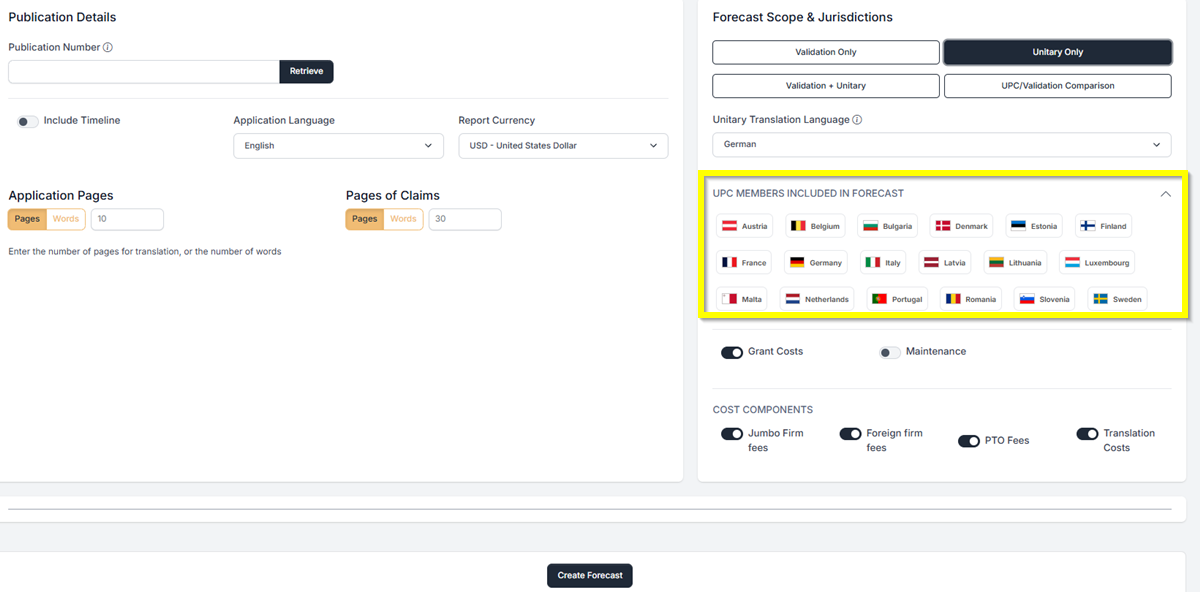Click the Publication Number info icon

pyautogui.click(x=108, y=47)
